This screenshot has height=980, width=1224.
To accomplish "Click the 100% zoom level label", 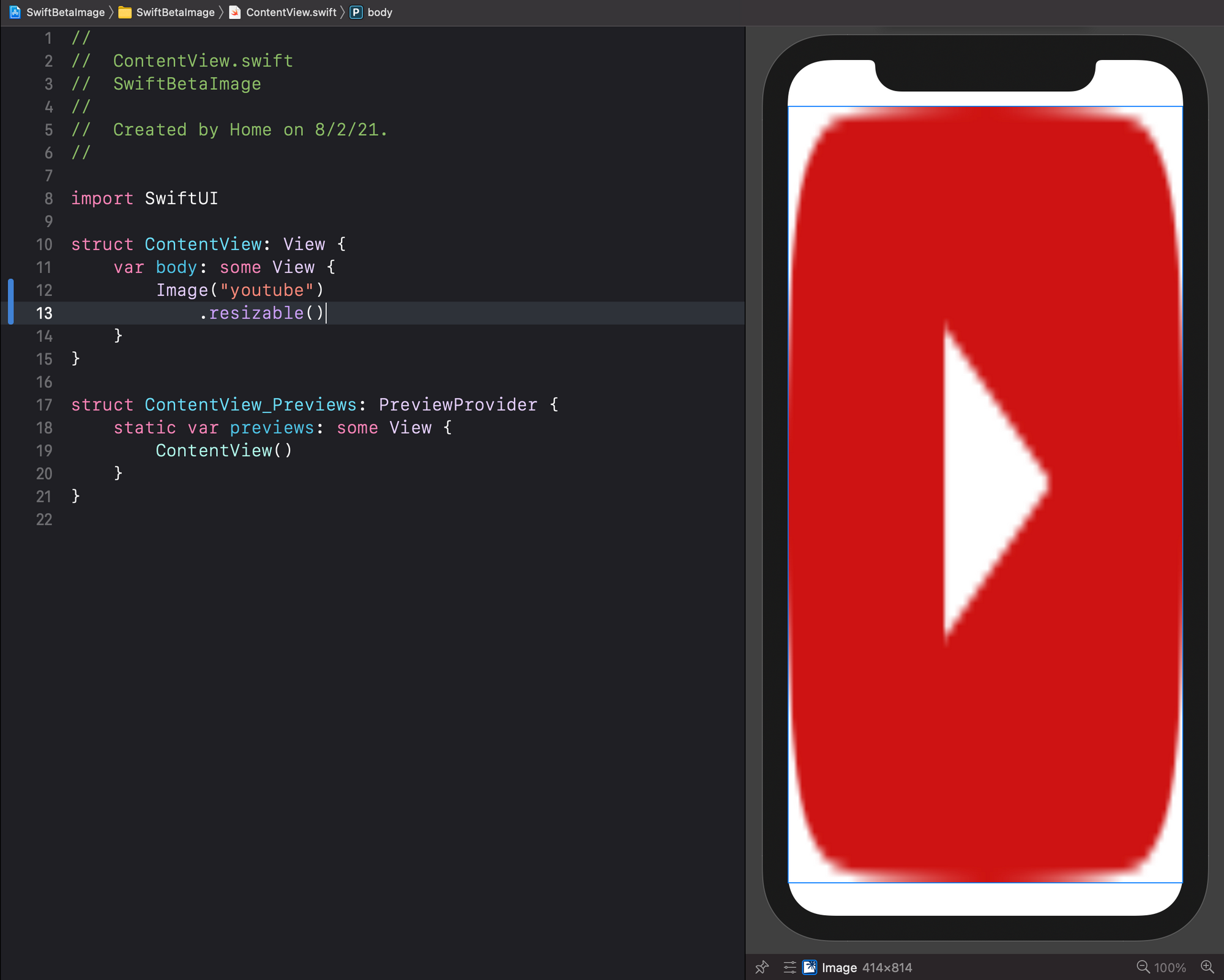I will 1170,968.
